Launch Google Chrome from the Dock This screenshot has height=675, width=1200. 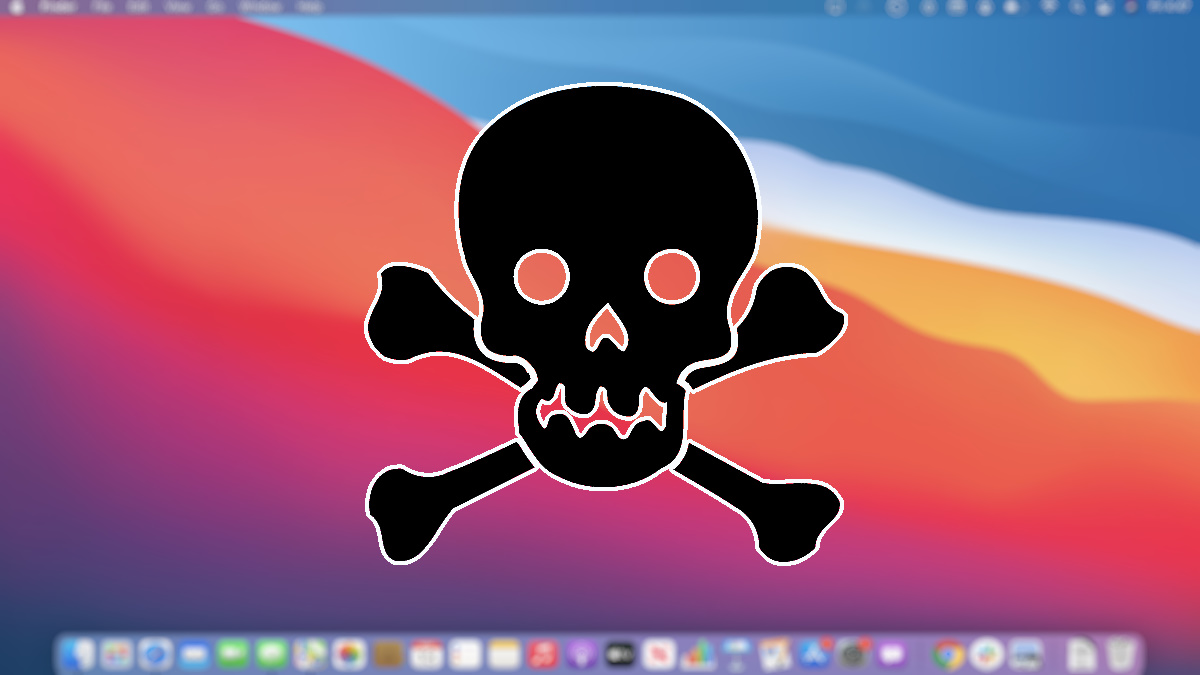(948, 655)
